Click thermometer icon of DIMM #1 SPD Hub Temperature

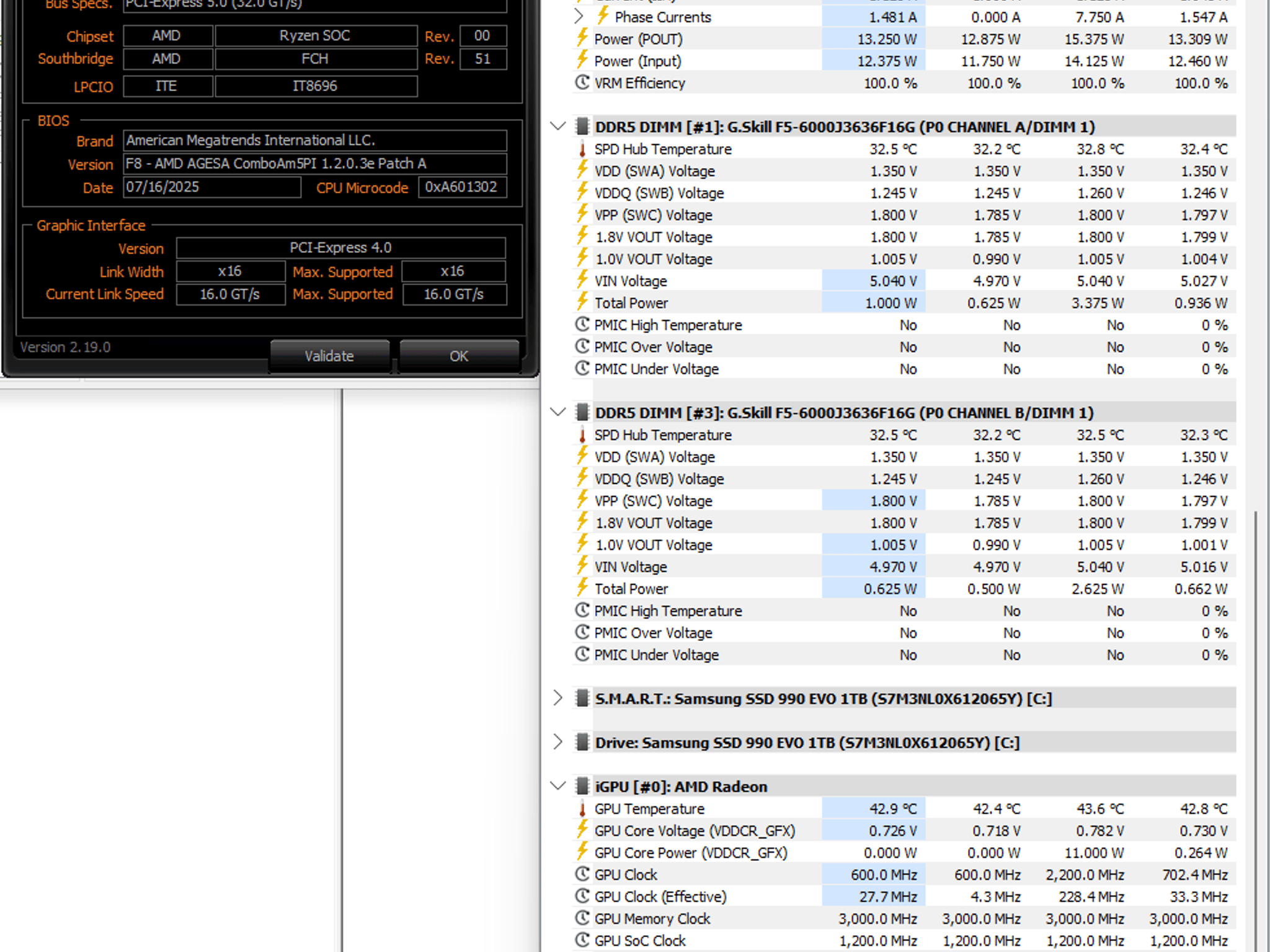(582, 149)
